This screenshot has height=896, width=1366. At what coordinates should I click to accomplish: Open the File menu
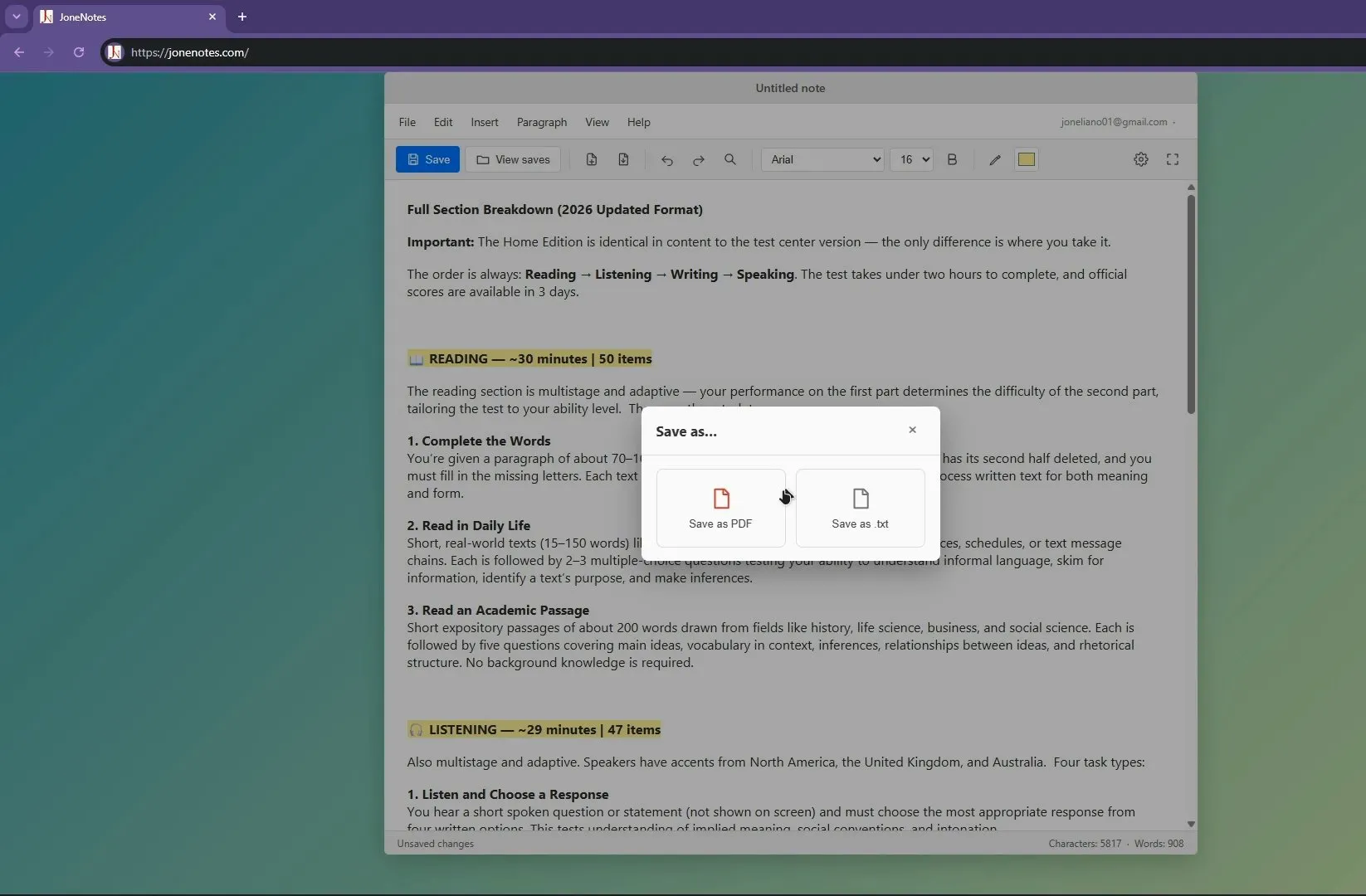407,122
